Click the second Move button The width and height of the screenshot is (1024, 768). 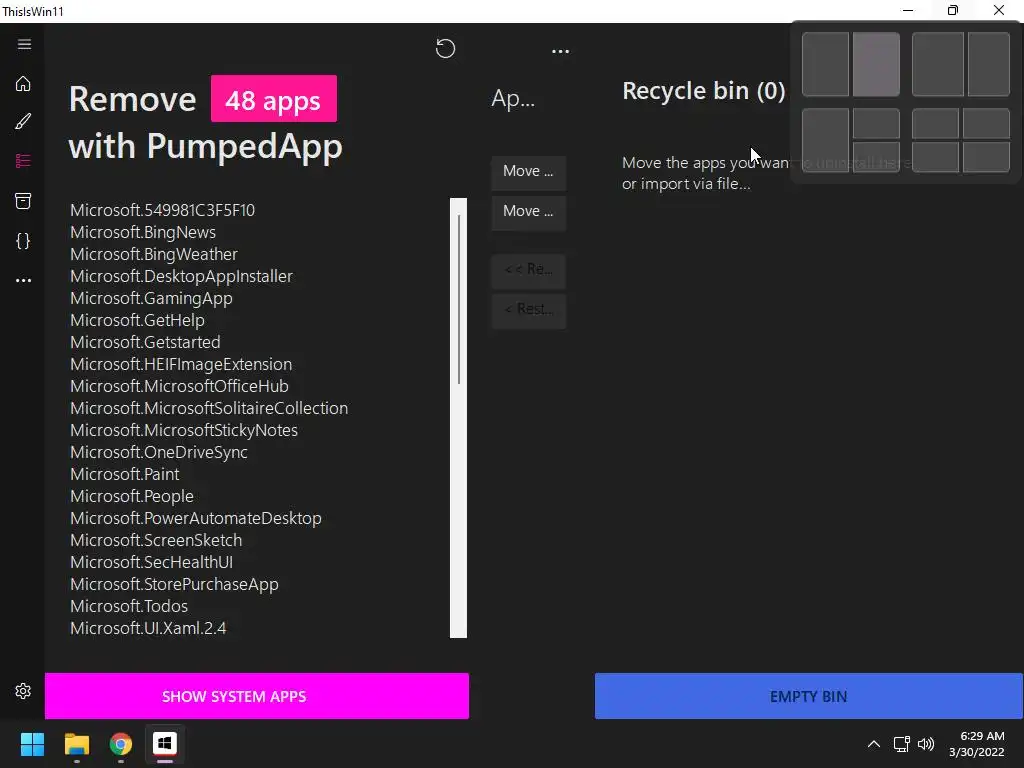tap(528, 211)
